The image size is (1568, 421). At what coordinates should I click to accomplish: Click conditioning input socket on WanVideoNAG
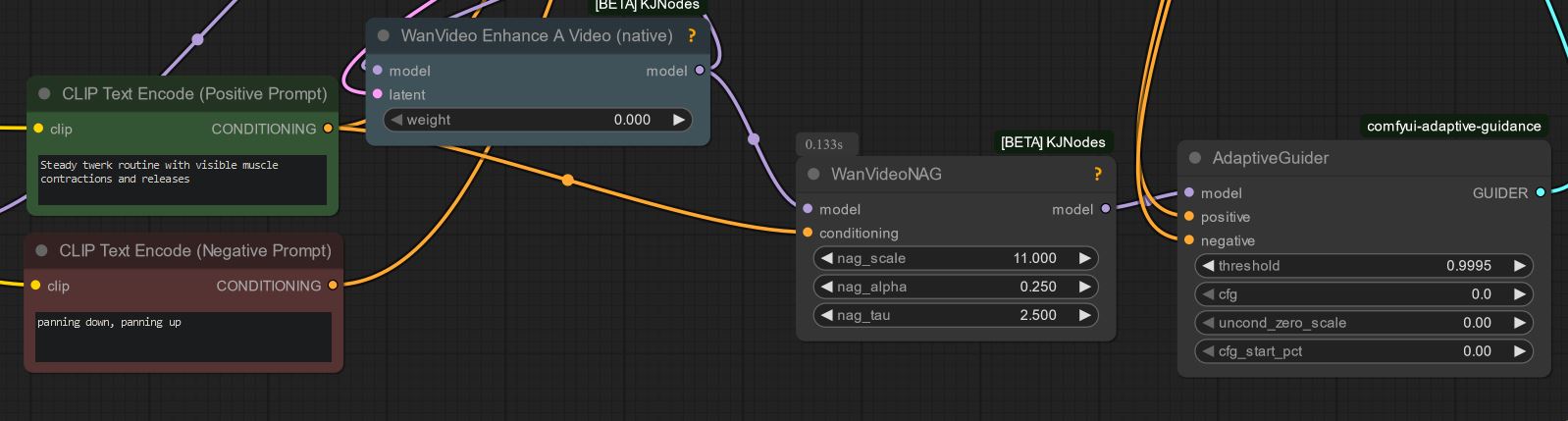pos(808,233)
